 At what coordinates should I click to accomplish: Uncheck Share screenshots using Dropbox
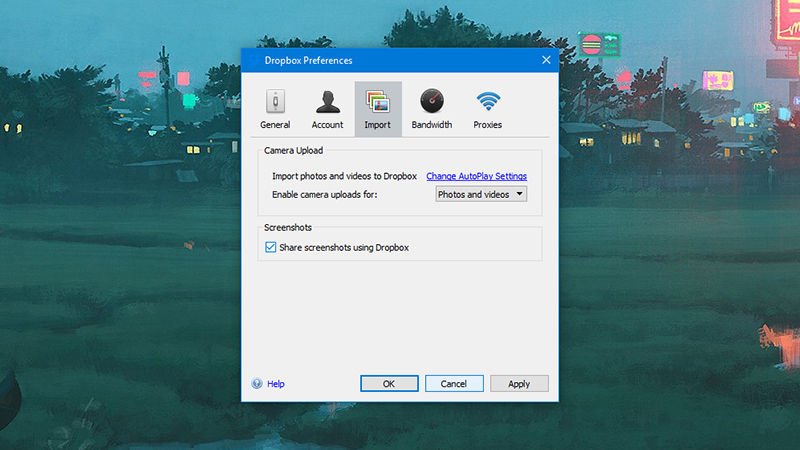pyautogui.click(x=270, y=247)
